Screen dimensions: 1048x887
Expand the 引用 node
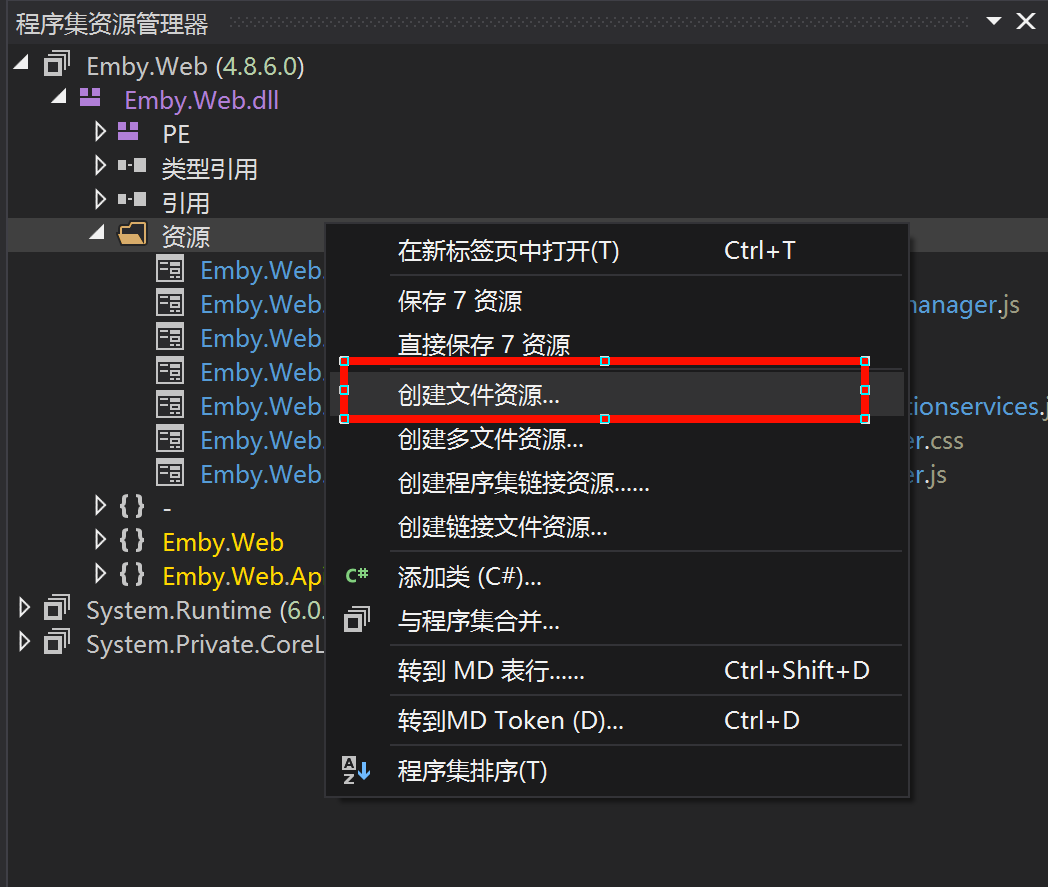tap(99, 201)
